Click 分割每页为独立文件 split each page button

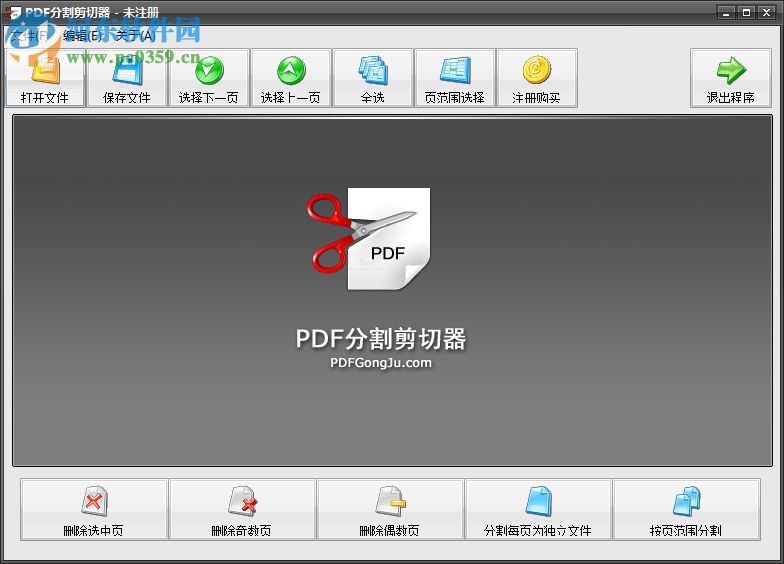[x=538, y=510]
